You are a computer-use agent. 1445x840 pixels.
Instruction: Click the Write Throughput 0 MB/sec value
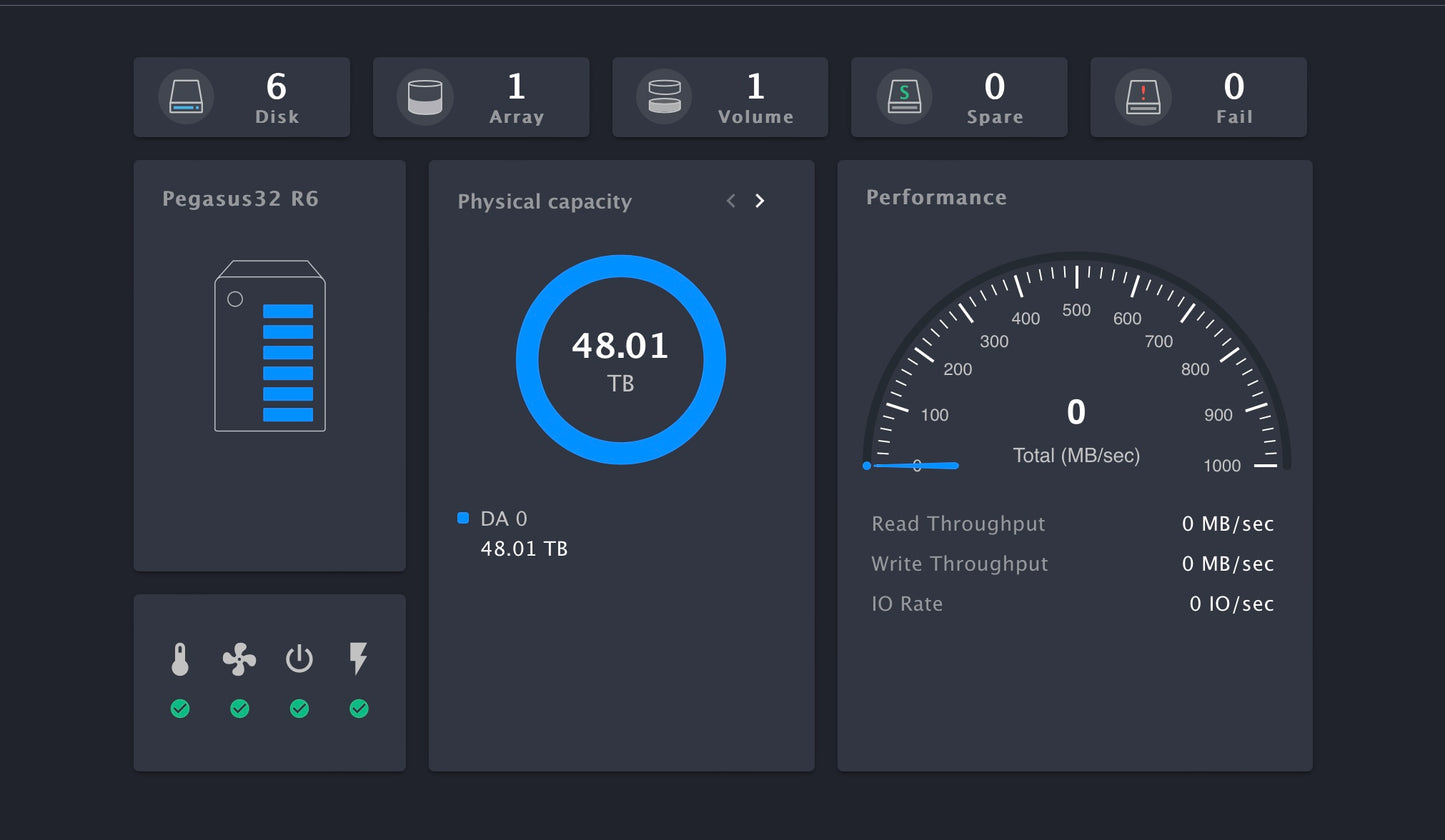[x=1228, y=564]
